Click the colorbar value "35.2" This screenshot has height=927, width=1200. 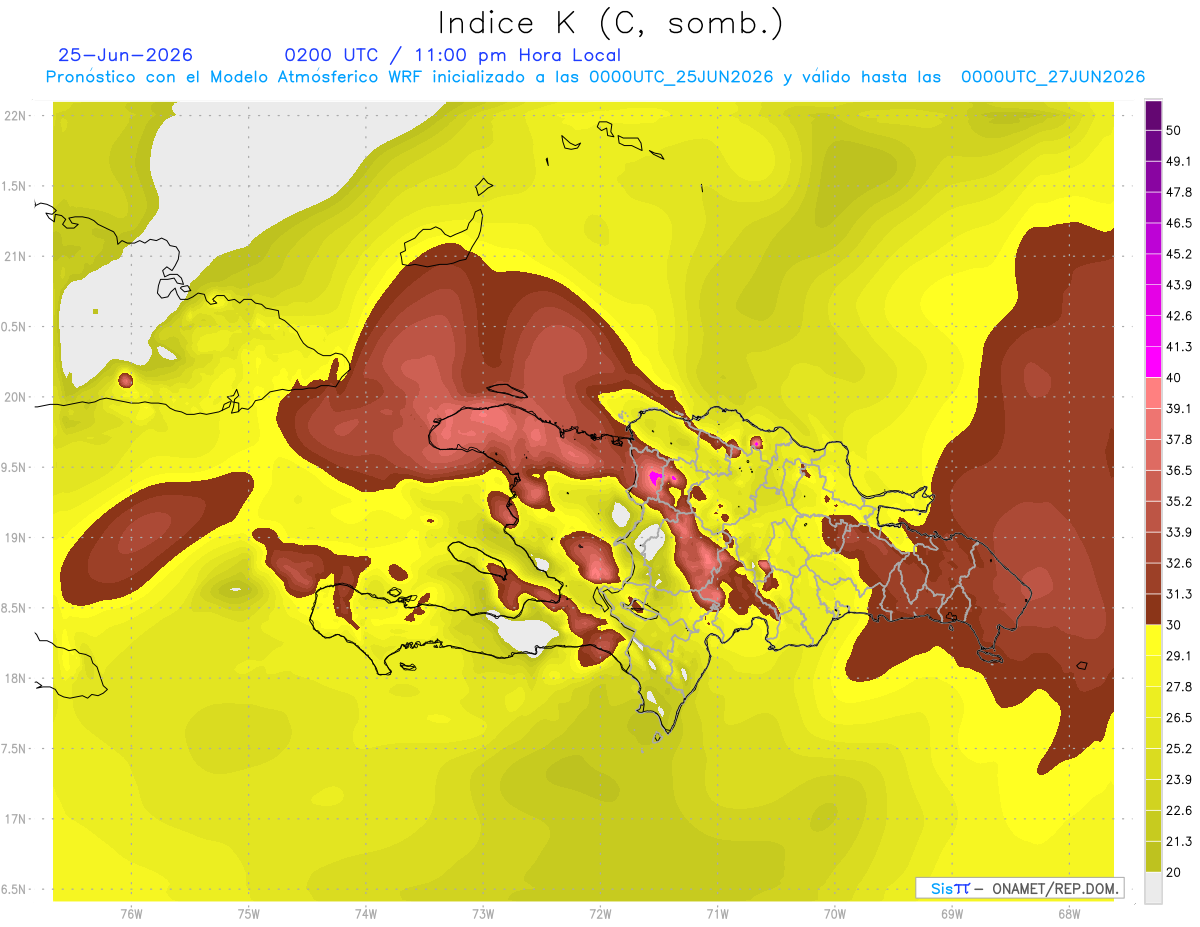point(1178,501)
